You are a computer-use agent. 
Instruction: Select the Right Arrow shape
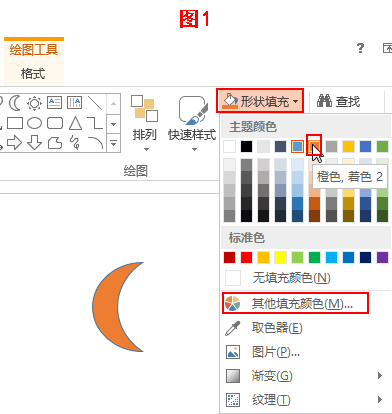[x=14, y=143]
